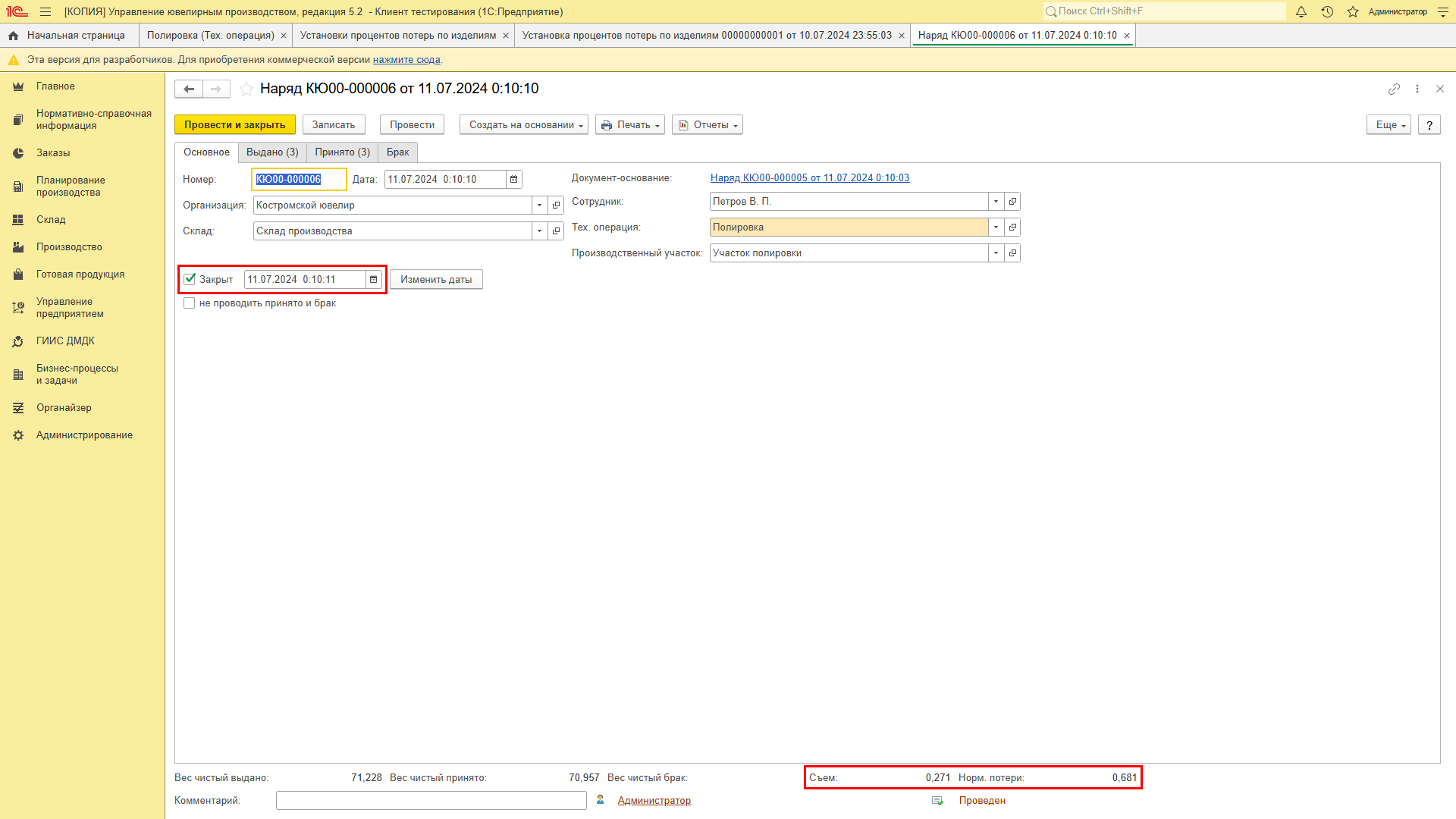Open history clock icon
Viewport: 1456px width, 819px height.
coord(1327,11)
